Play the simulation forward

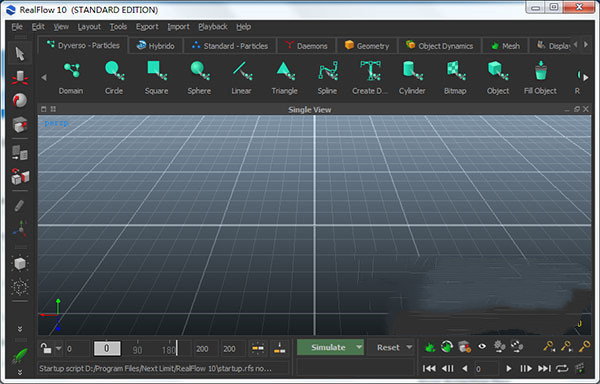point(509,368)
